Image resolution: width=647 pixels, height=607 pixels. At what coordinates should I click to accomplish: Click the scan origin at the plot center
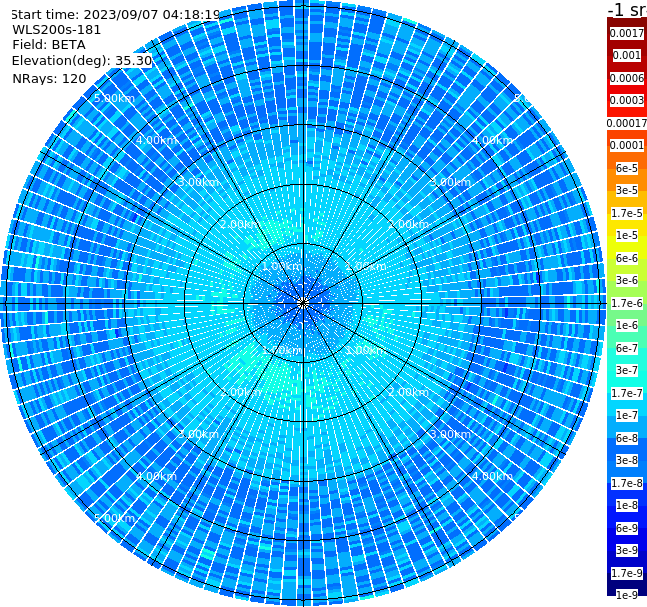[x=303, y=303]
